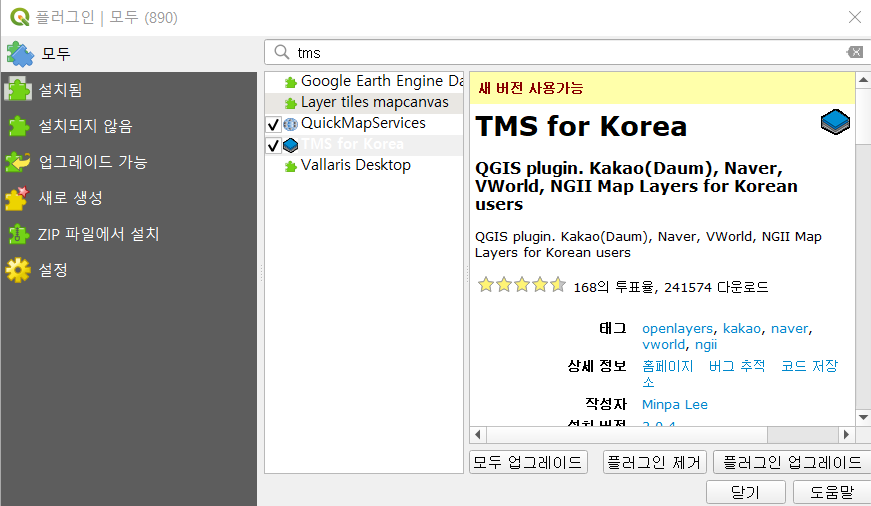Click the Vallaris Desktop plugin icon

[x=290, y=166]
